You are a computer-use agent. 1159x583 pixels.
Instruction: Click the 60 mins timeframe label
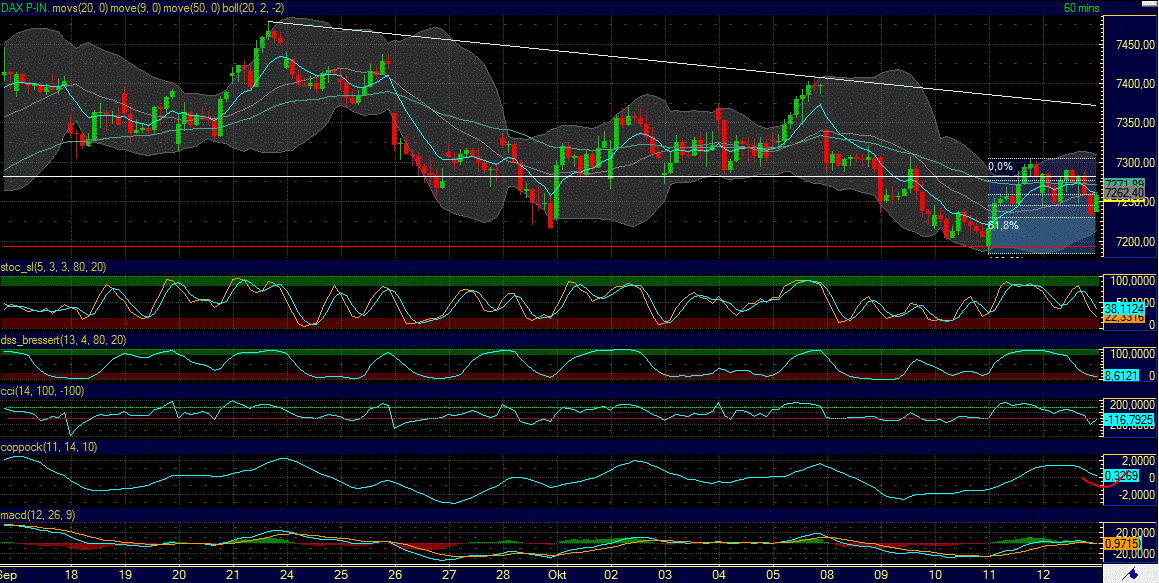tap(1080, 7)
